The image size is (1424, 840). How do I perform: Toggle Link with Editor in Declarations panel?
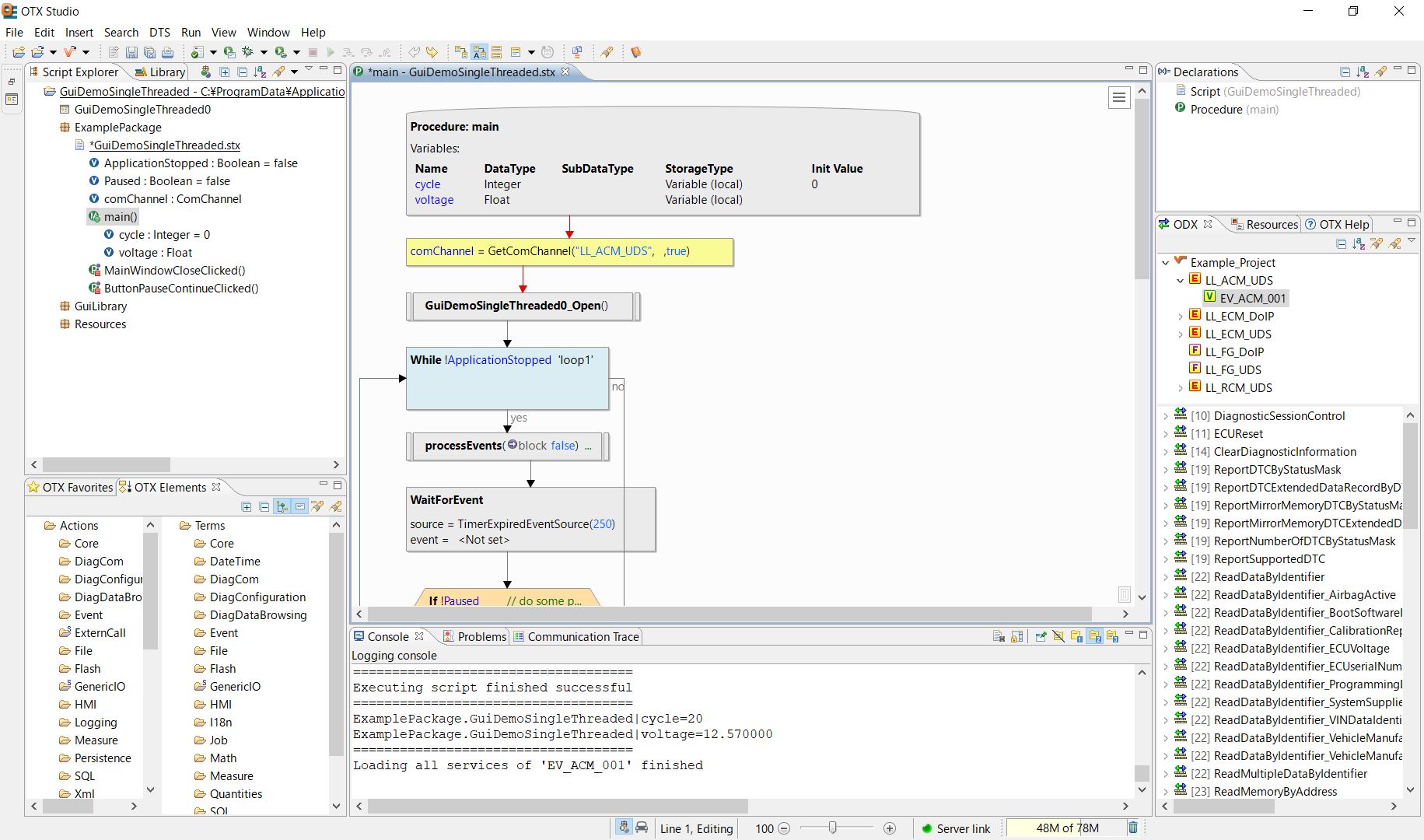[1380, 71]
